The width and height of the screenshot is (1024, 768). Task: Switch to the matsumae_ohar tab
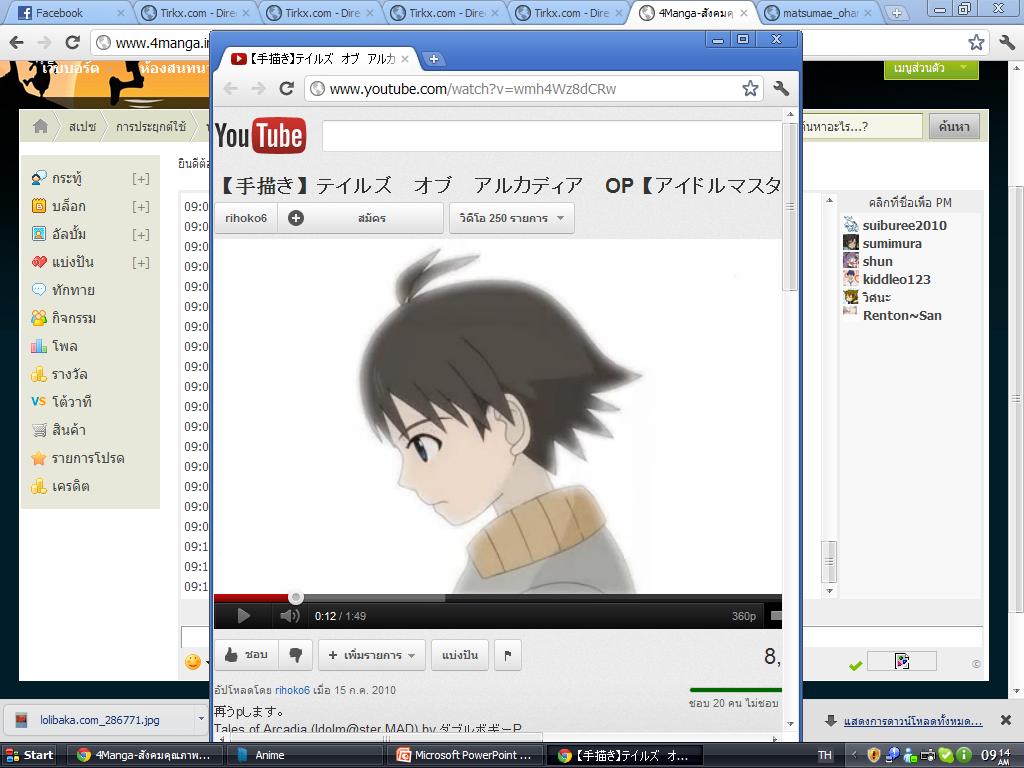pos(820,12)
